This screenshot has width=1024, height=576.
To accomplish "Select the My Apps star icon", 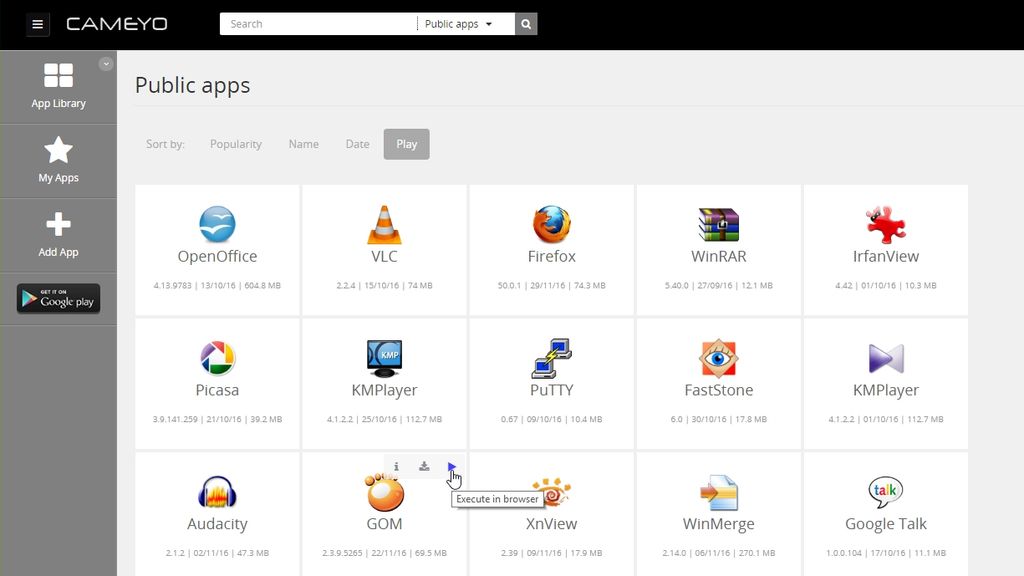I will pyautogui.click(x=59, y=150).
